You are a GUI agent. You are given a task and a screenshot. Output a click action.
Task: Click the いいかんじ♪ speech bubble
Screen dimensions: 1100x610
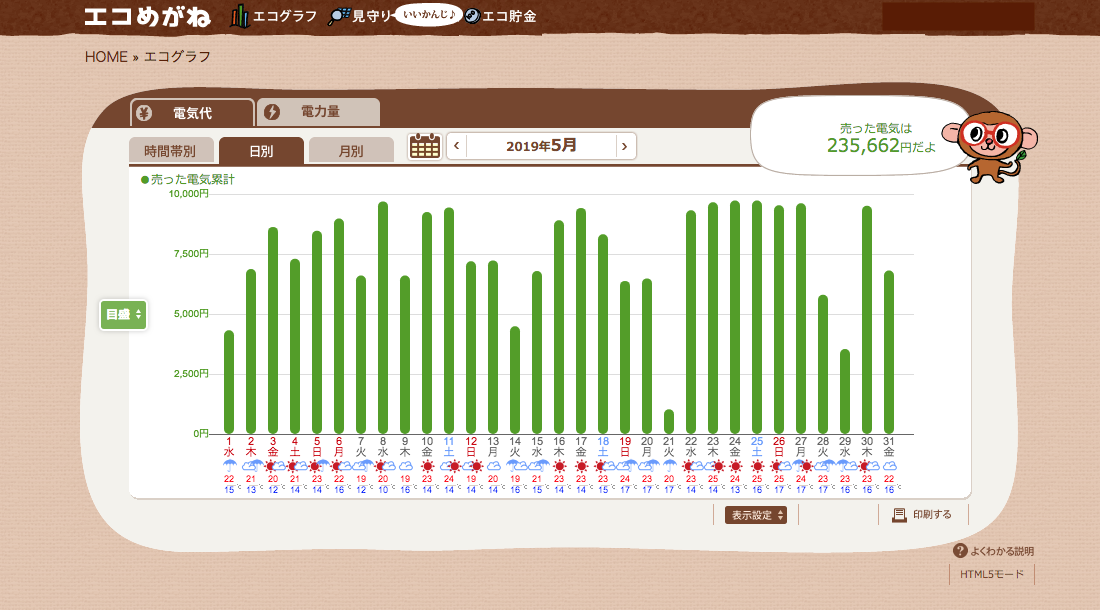click(x=429, y=15)
